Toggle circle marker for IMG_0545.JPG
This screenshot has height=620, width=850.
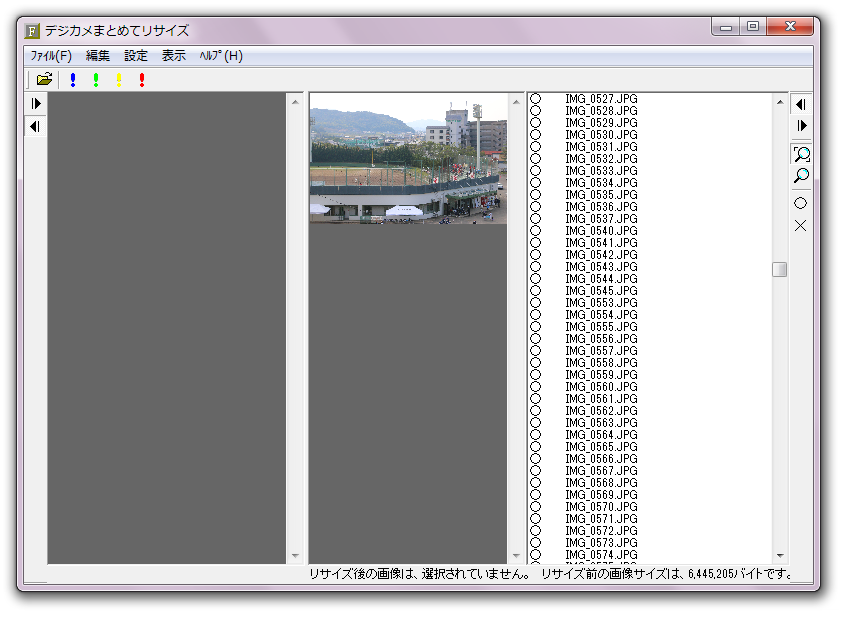536,290
